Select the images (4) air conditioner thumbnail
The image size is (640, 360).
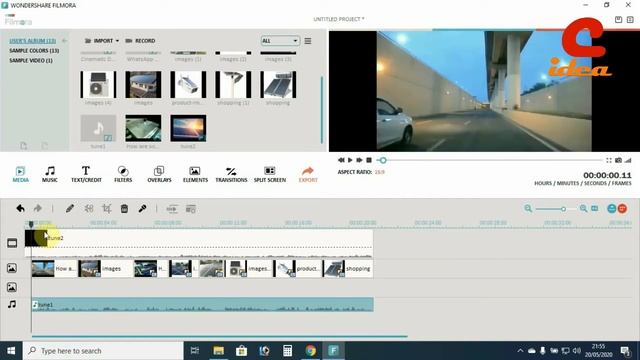click(x=98, y=84)
